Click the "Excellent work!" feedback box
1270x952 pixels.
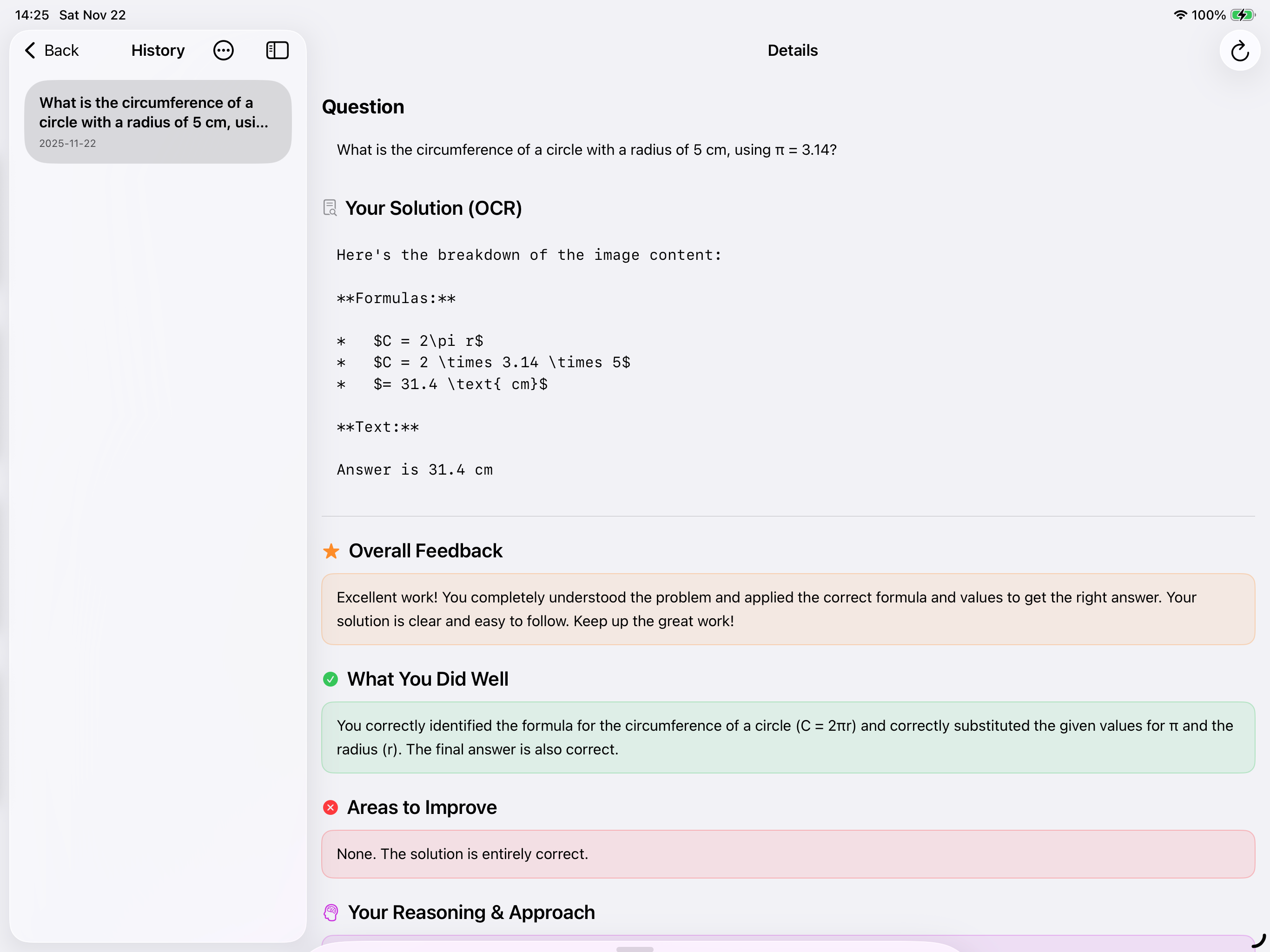click(x=788, y=609)
